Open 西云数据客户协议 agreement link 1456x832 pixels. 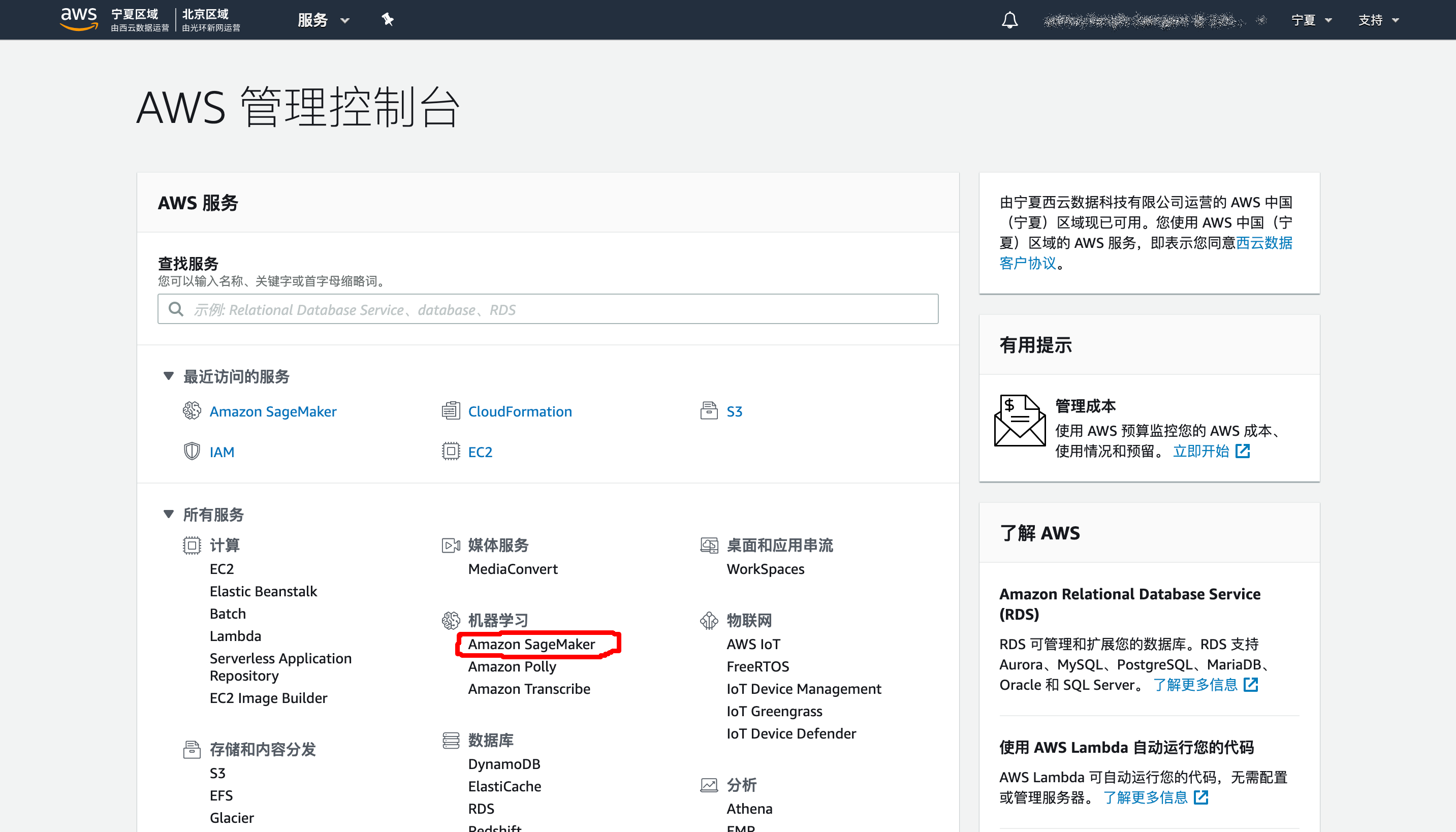1146,252
